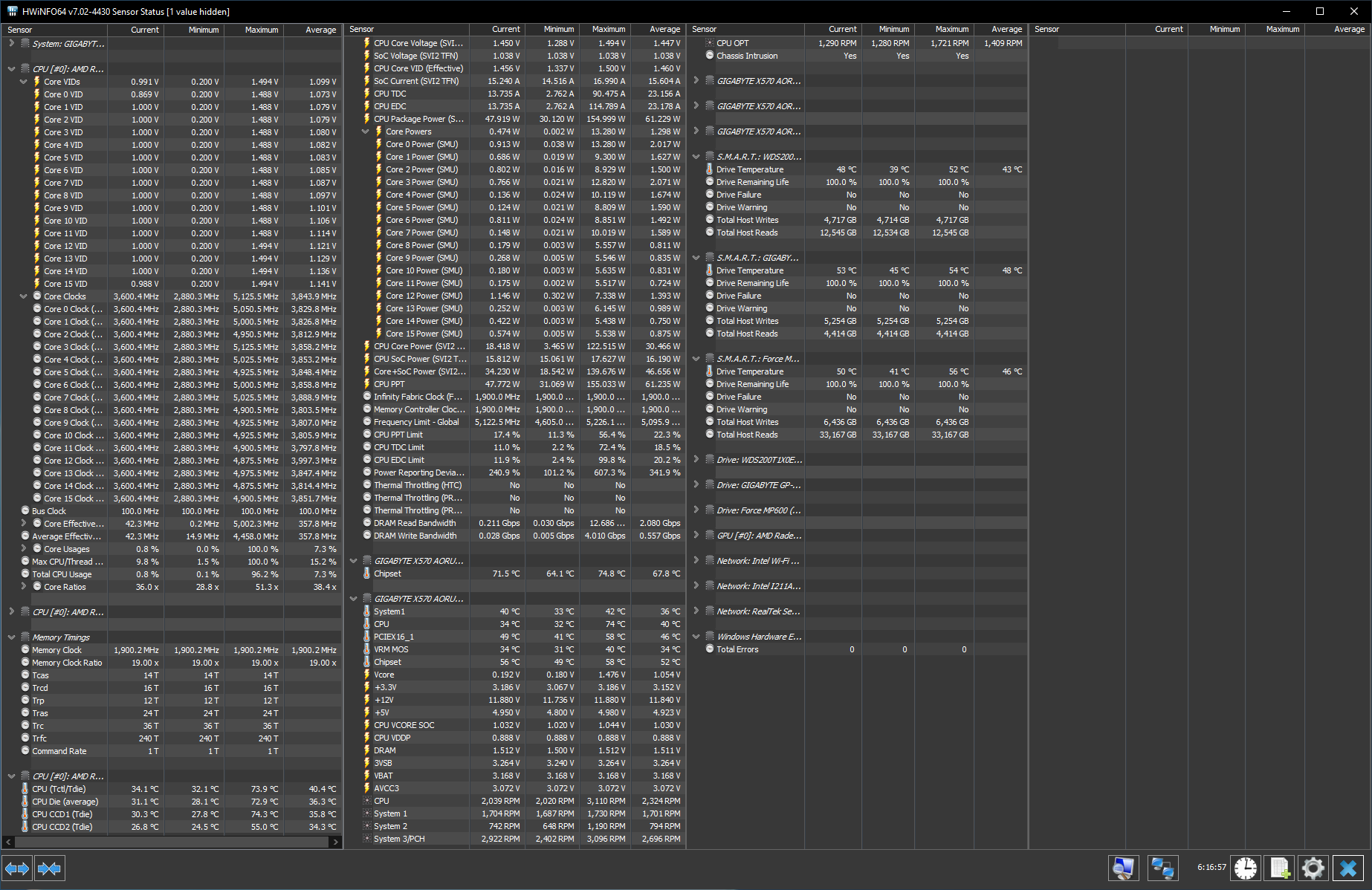Select the Infinity Fabric Clock row
1372x890 pixels.
tap(521, 397)
